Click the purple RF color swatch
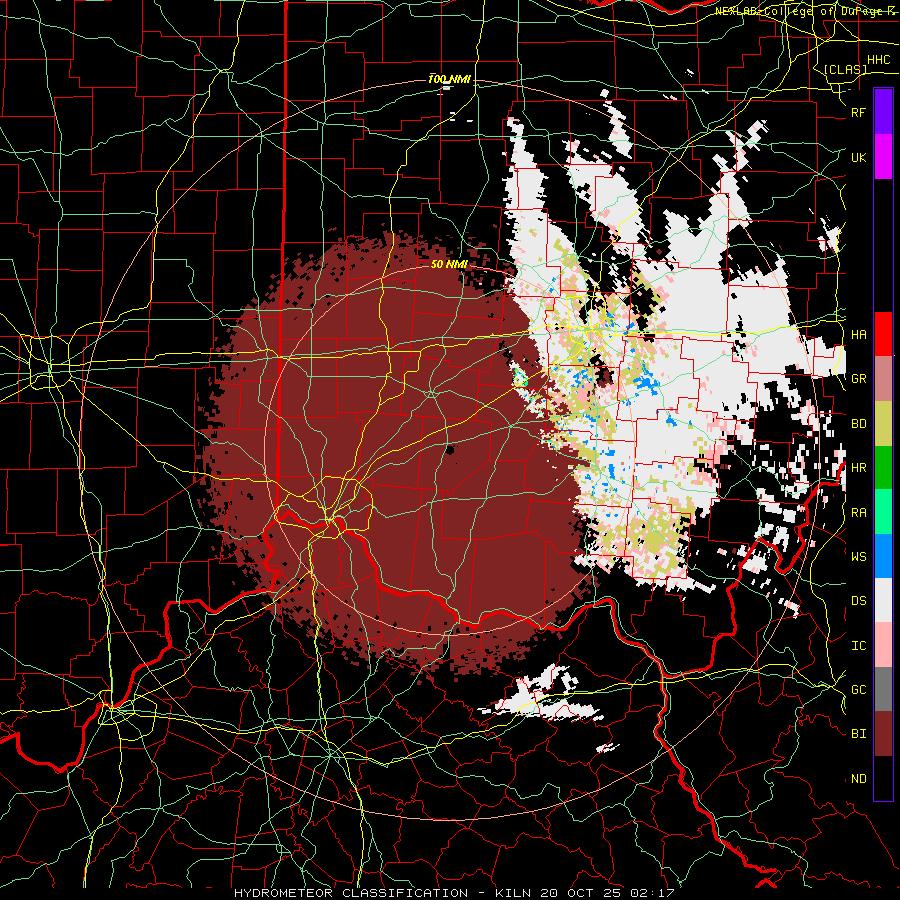The width and height of the screenshot is (900, 900). click(x=883, y=112)
